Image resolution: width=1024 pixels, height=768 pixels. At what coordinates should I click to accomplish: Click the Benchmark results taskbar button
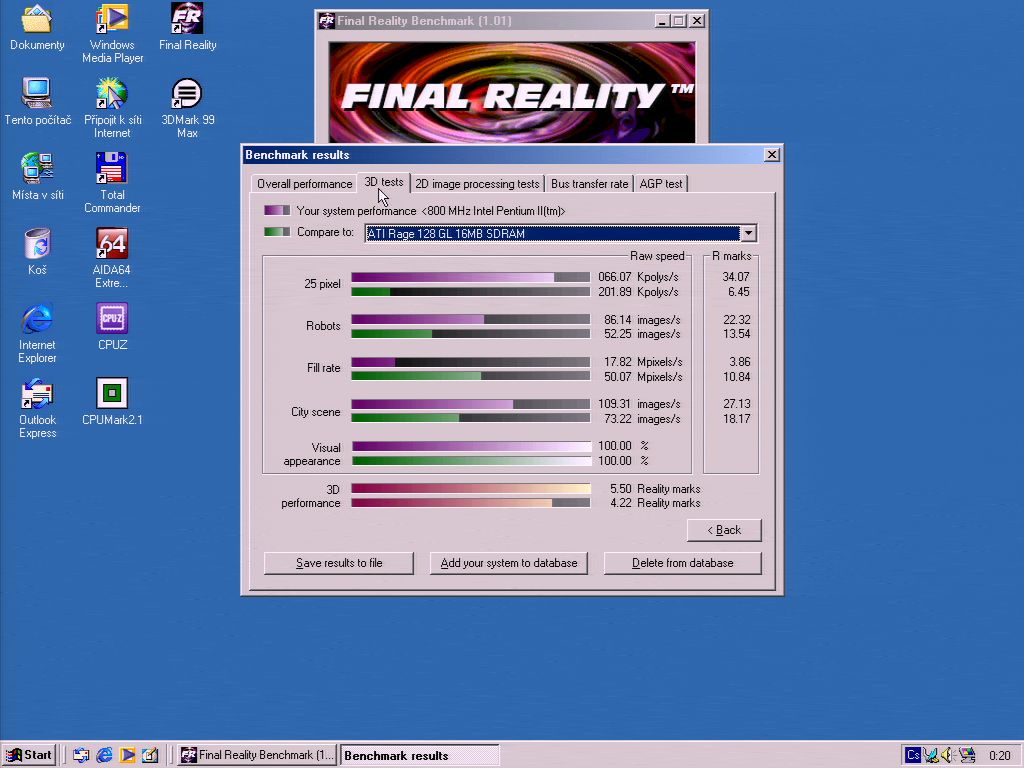(x=420, y=755)
